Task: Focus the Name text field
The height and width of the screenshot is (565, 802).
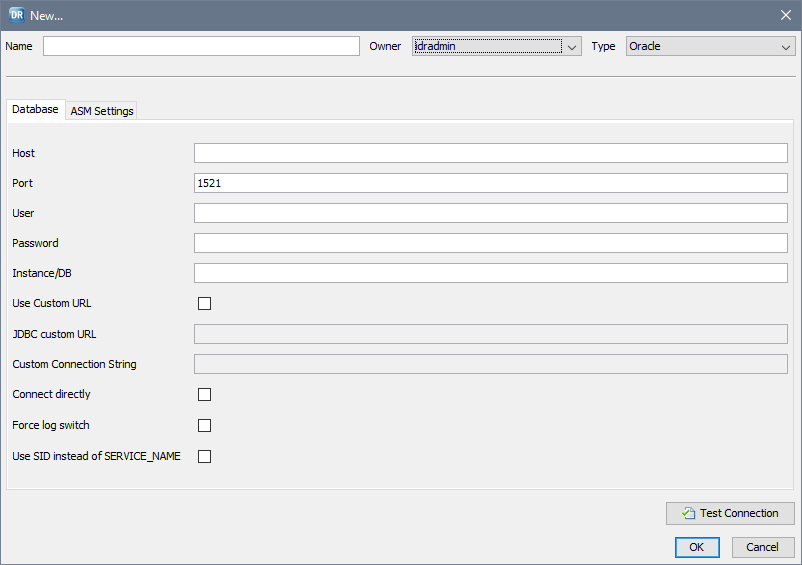Action: pos(201,46)
